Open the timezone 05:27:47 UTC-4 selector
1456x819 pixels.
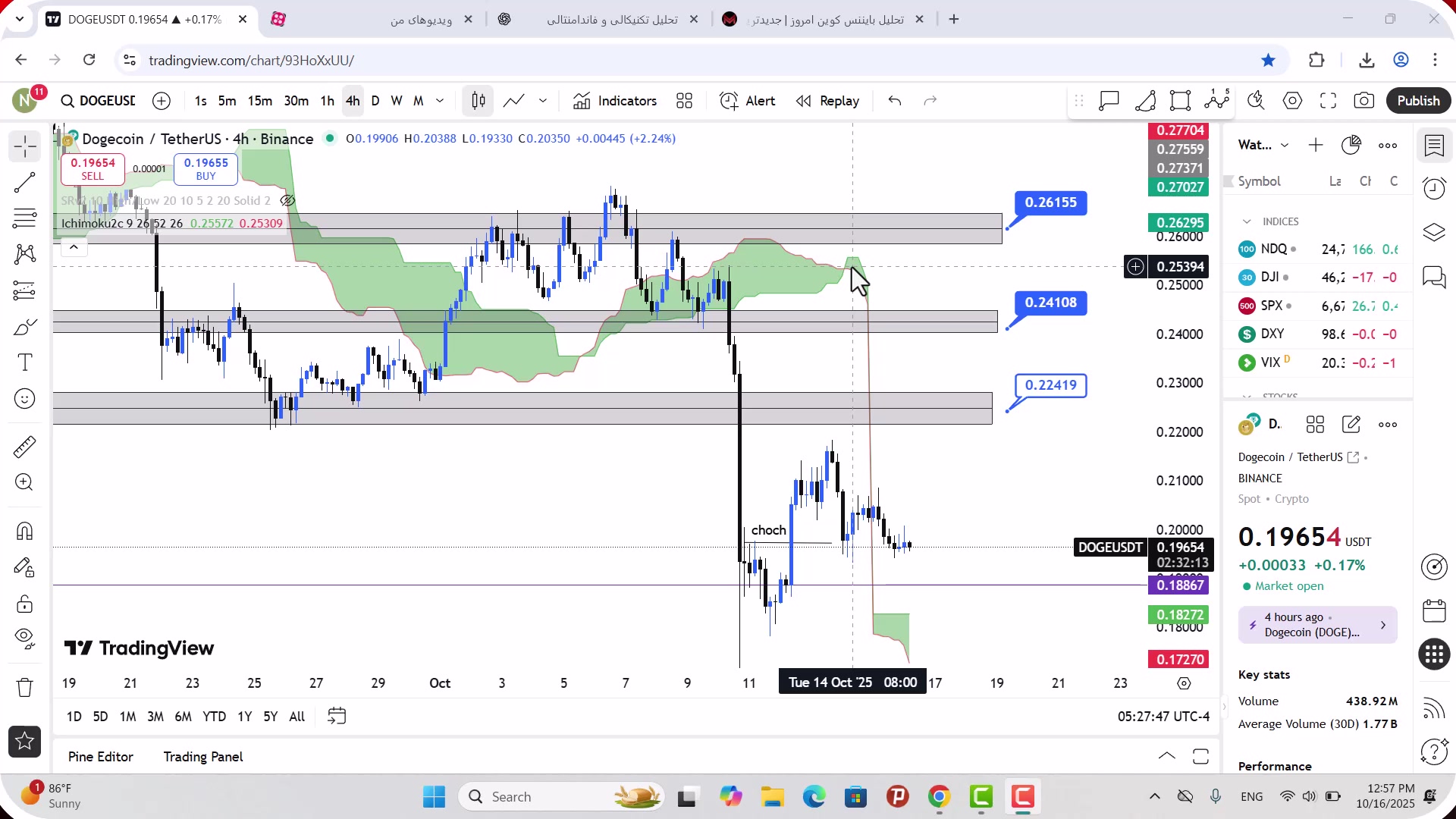click(1163, 717)
